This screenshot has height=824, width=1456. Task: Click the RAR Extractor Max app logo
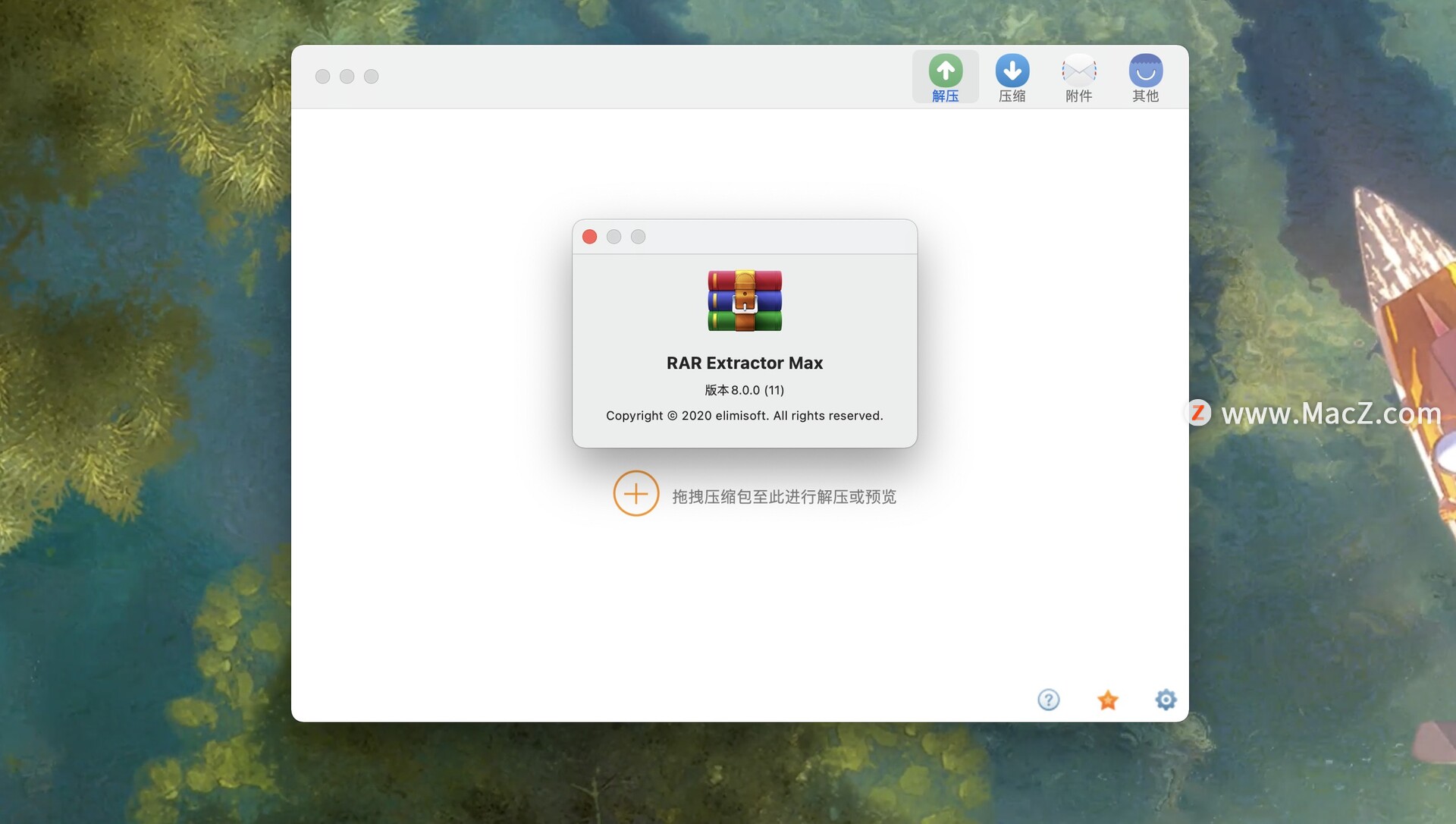[744, 300]
